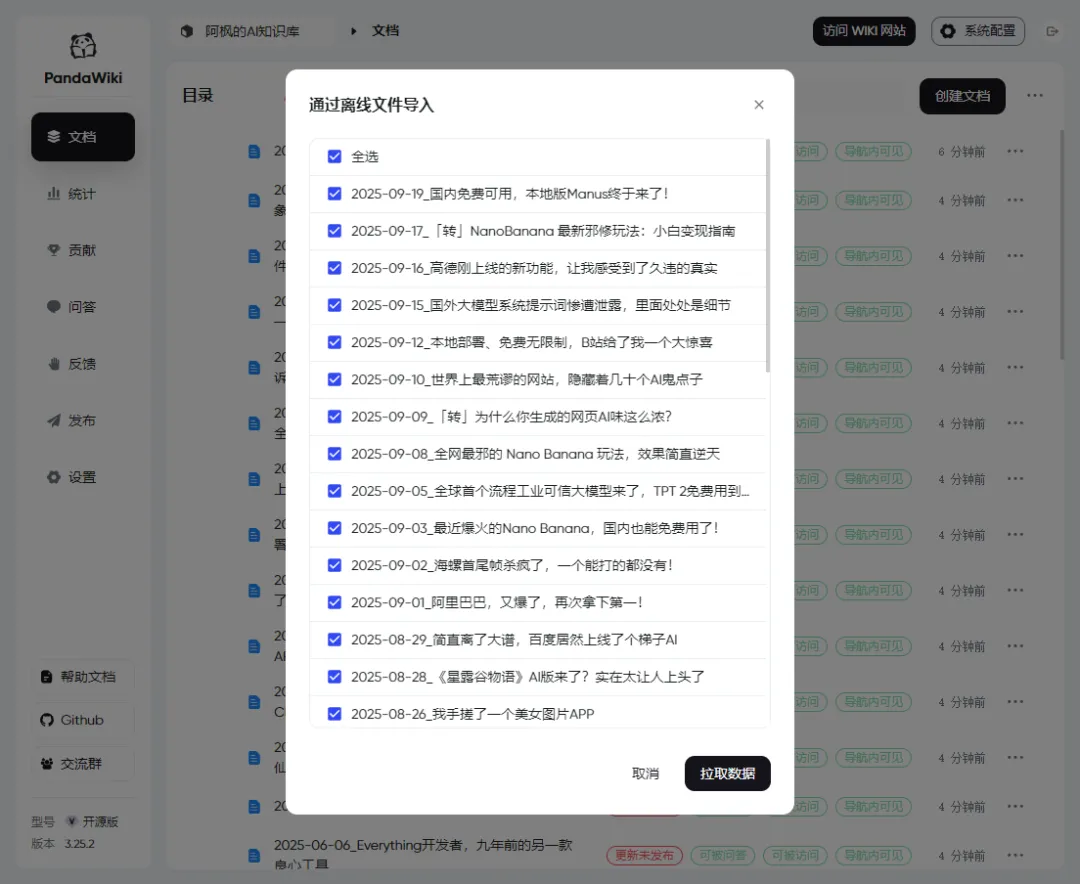Screen dimensions: 1080x884
Task: Uncheck the 2025-08-26 美女图片APP entry
Action: click(x=334, y=715)
